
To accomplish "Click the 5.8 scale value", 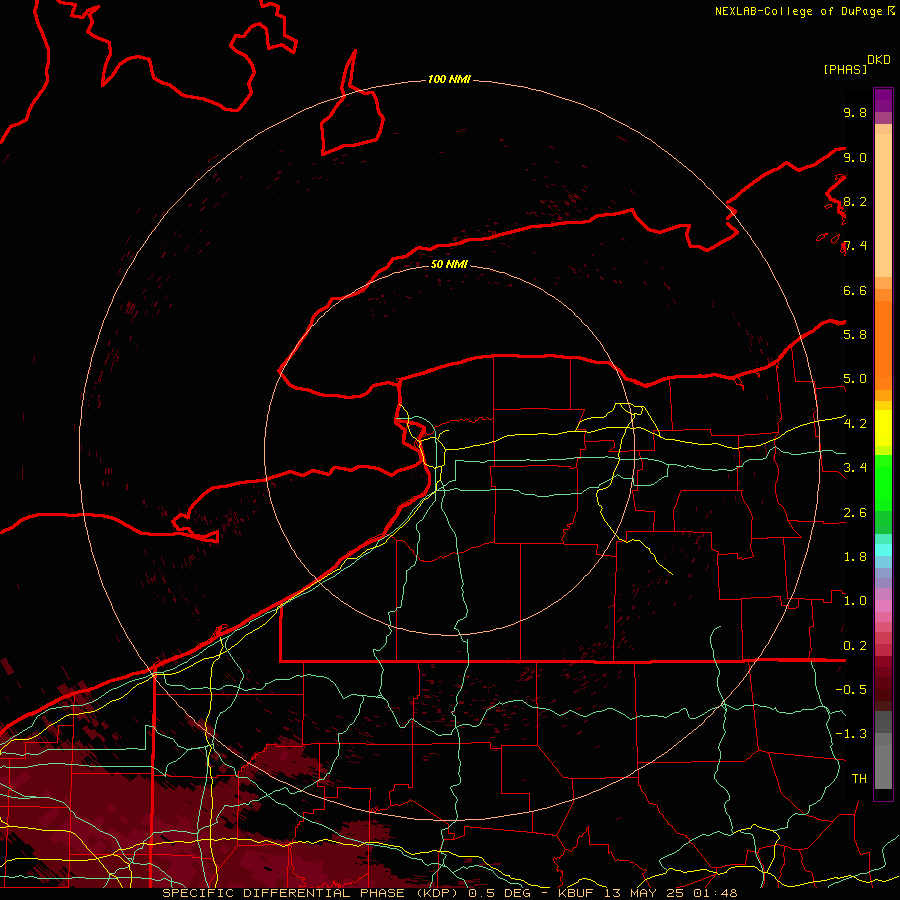I will 855,334.
